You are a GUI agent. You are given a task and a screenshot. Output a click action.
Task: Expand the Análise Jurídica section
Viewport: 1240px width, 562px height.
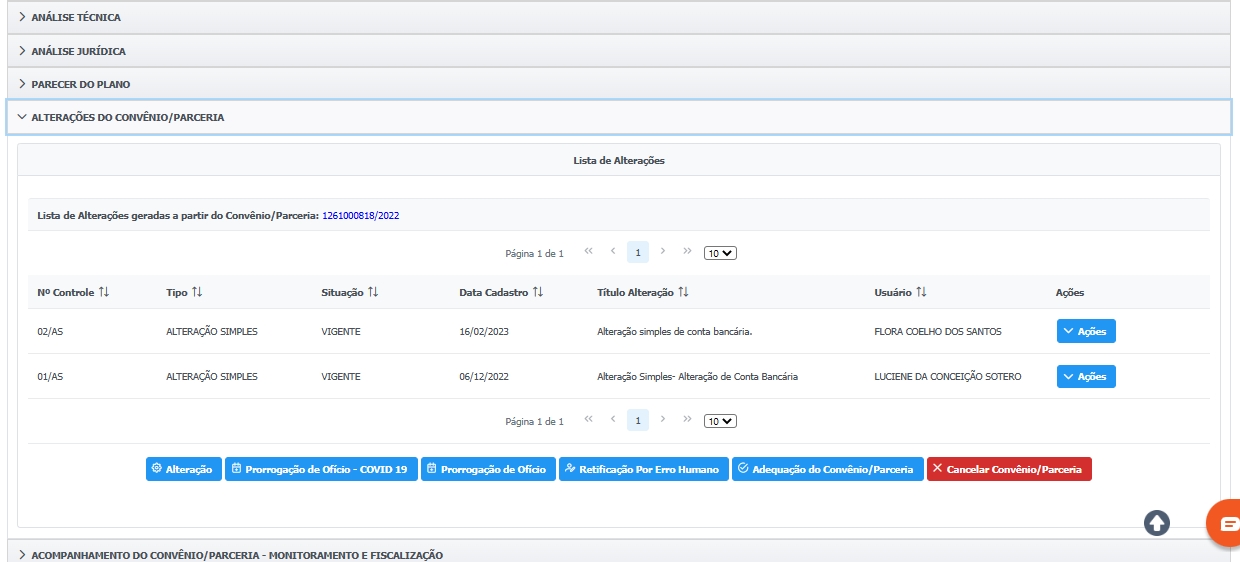[x=78, y=51]
